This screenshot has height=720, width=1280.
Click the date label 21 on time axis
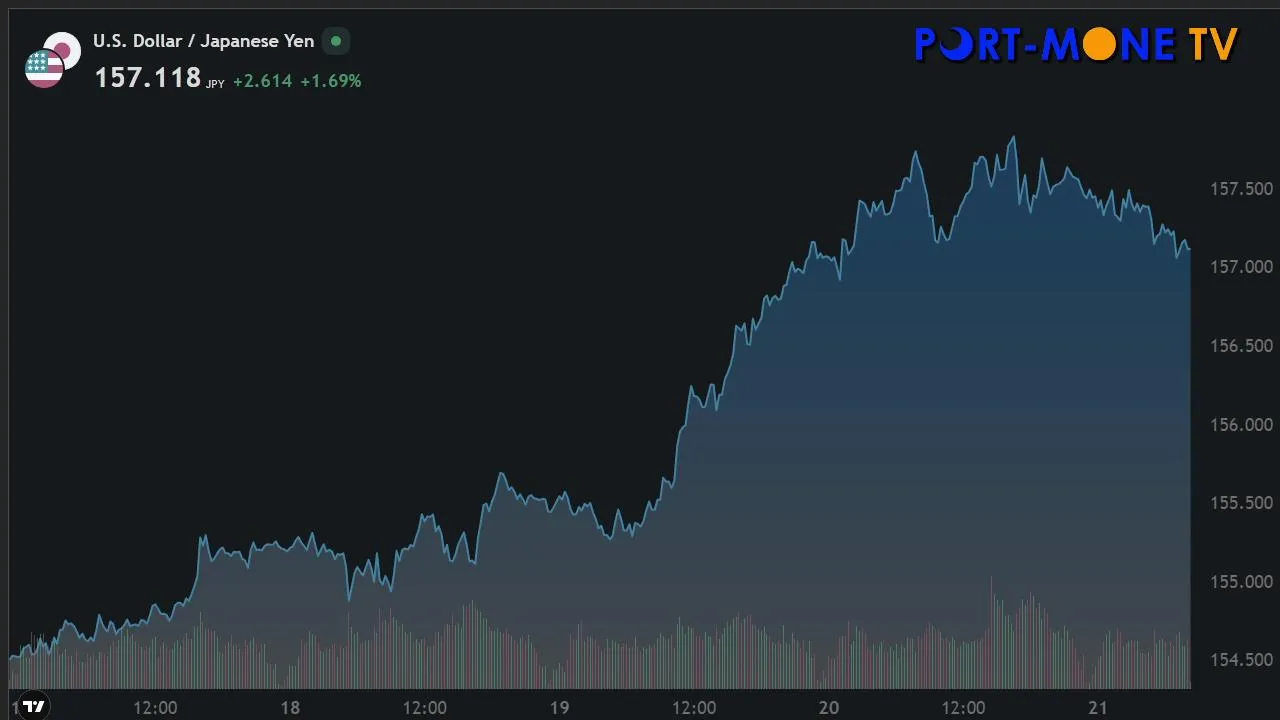tap(1098, 708)
